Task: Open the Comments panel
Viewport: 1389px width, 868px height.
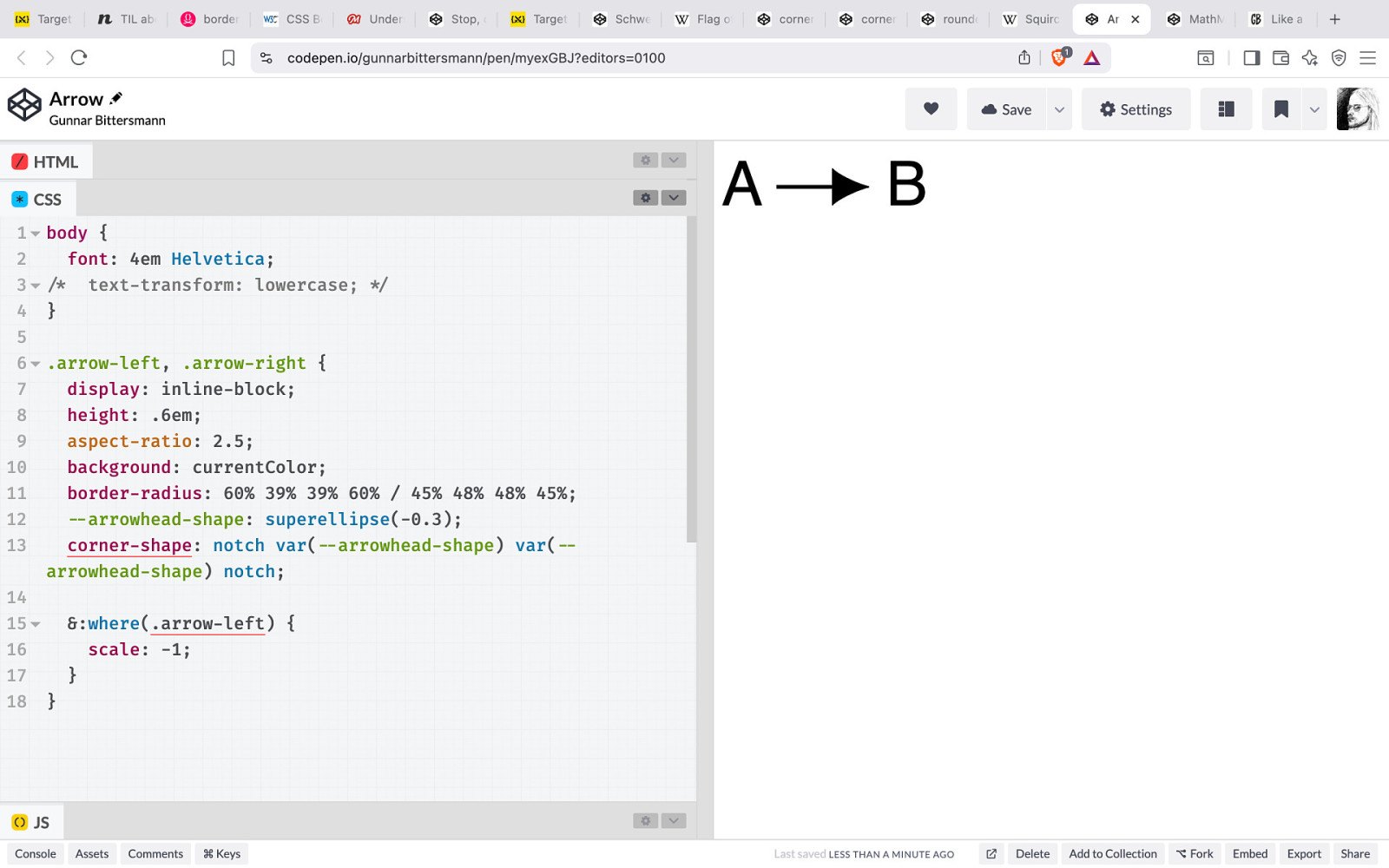Action: pos(155,854)
